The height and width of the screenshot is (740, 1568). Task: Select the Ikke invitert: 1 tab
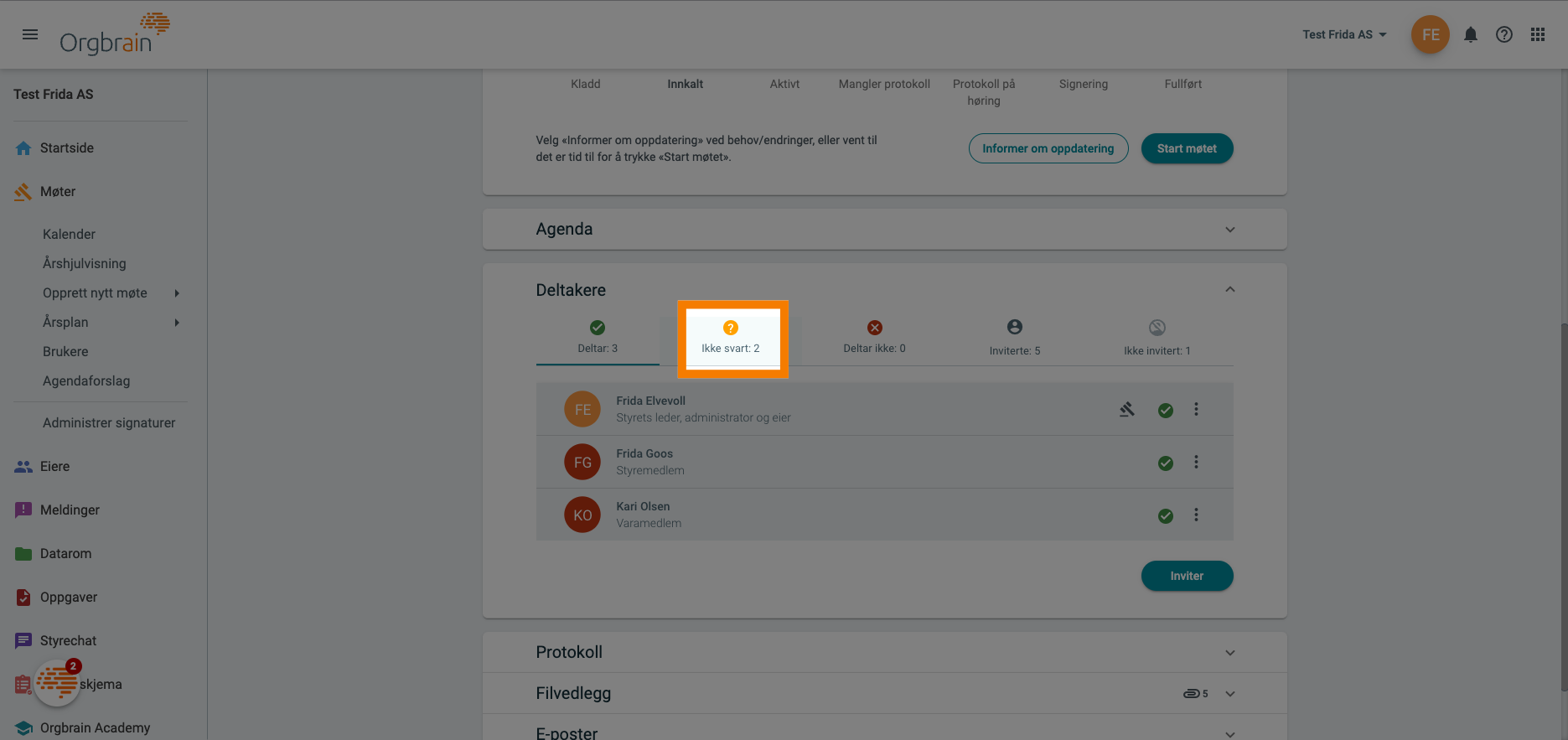(x=1157, y=338)
